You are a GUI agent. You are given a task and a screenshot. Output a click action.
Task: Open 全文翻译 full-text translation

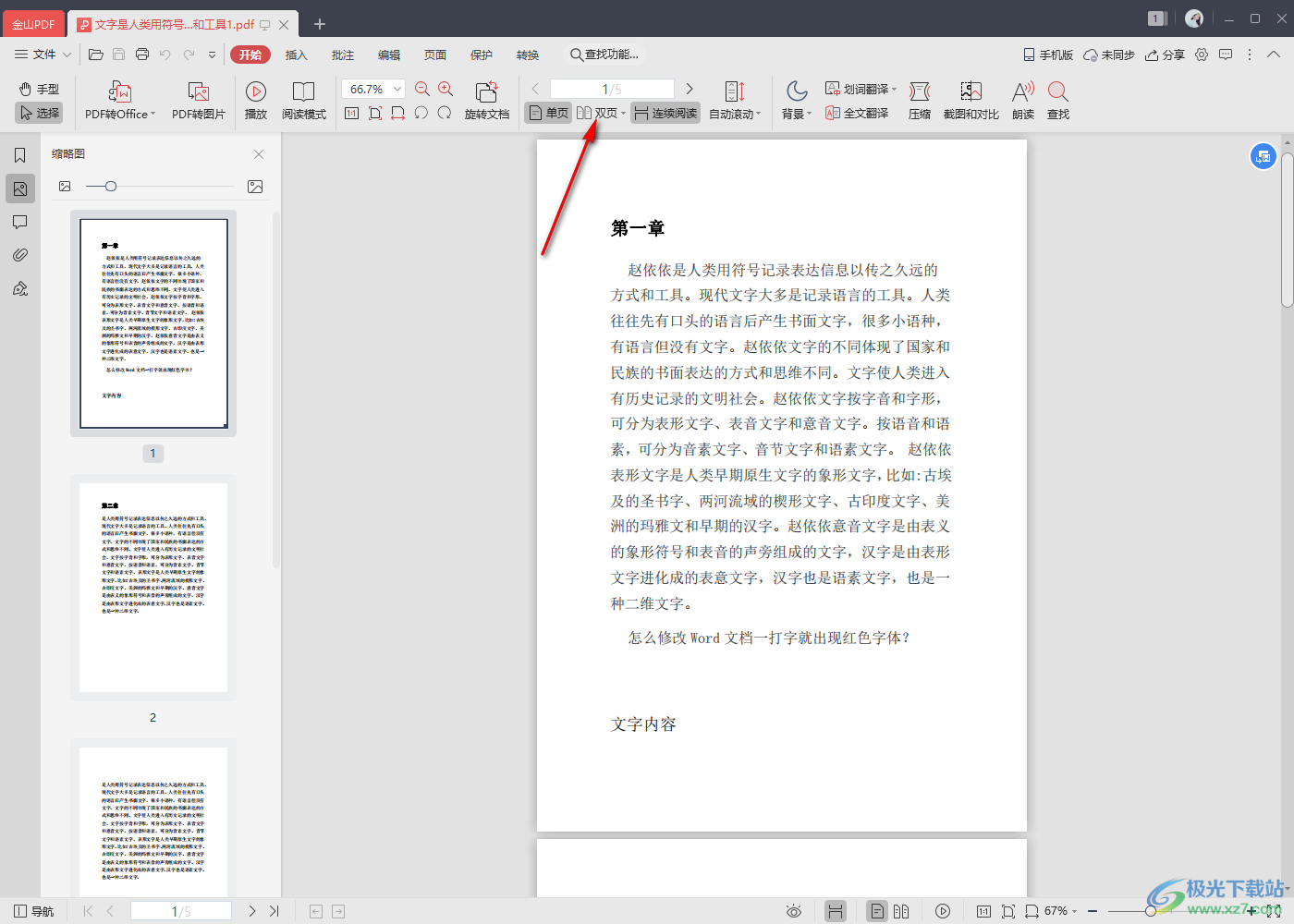858,113
